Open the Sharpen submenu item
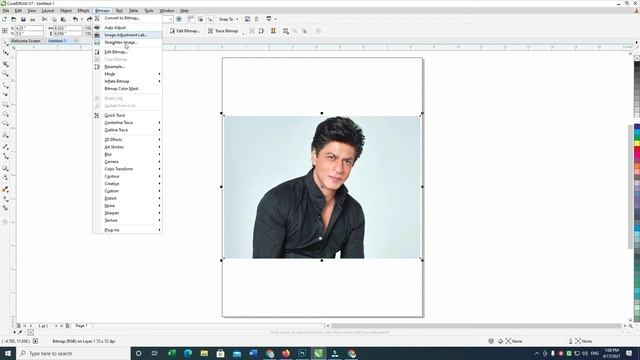 (127, 213)
